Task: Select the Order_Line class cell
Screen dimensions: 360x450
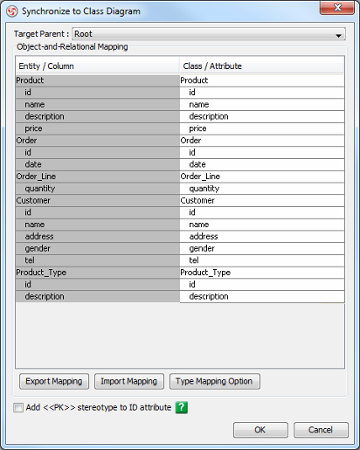Action: pos(262,177)
